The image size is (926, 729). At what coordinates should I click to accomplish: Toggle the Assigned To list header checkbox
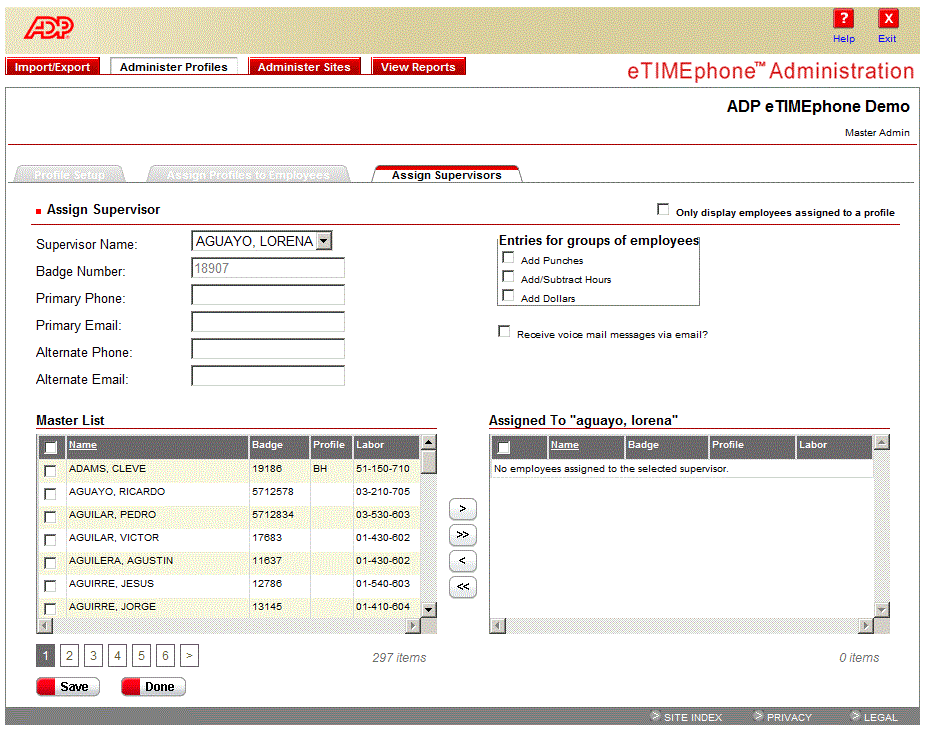(x=504, y=448)
